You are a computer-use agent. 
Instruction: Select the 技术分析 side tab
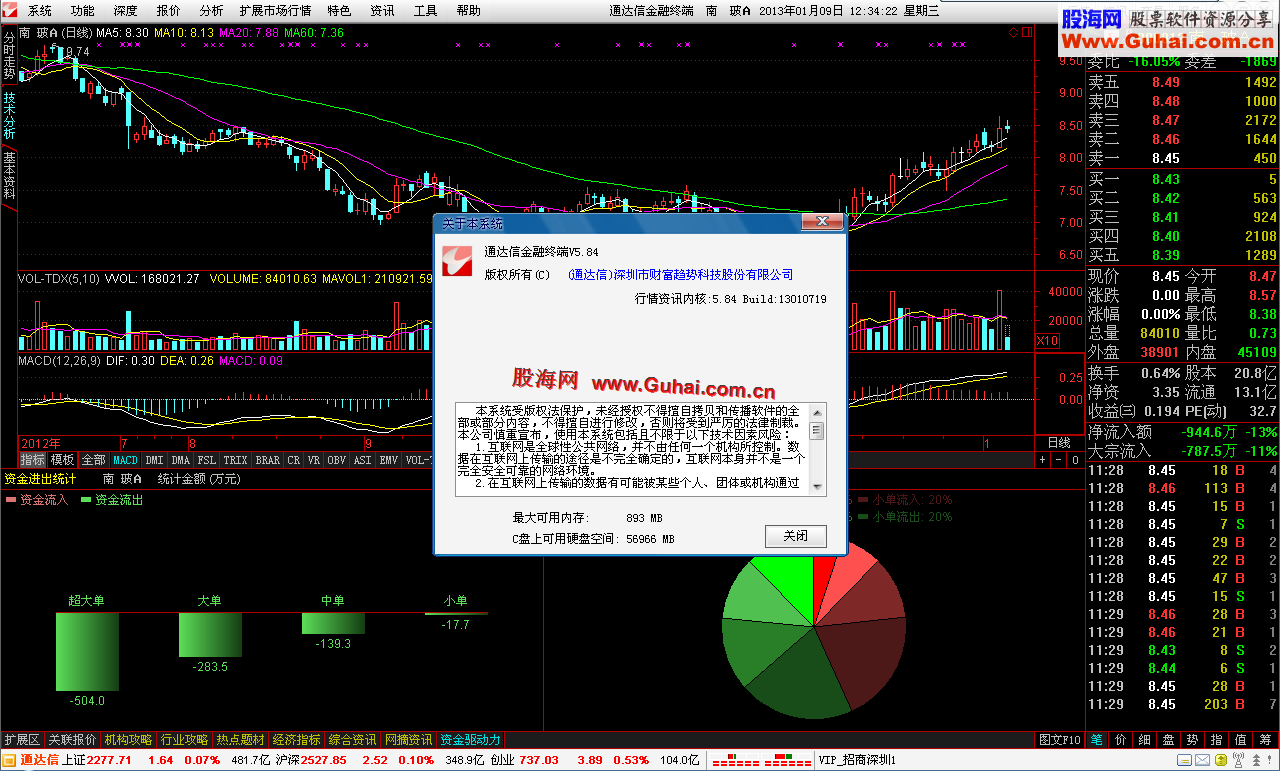coord(9,115)
